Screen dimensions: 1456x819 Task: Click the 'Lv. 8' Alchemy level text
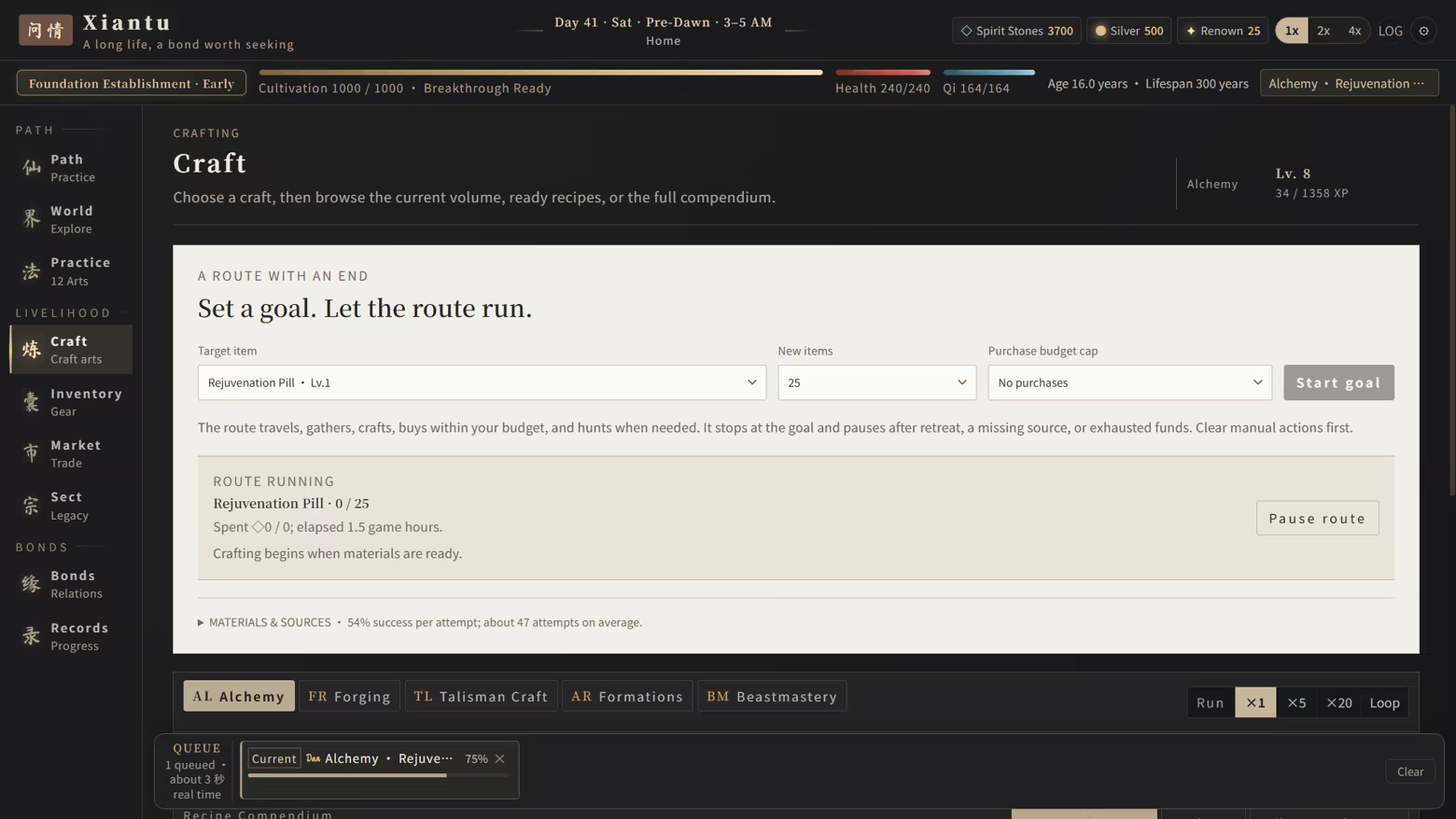point(1293,174)
